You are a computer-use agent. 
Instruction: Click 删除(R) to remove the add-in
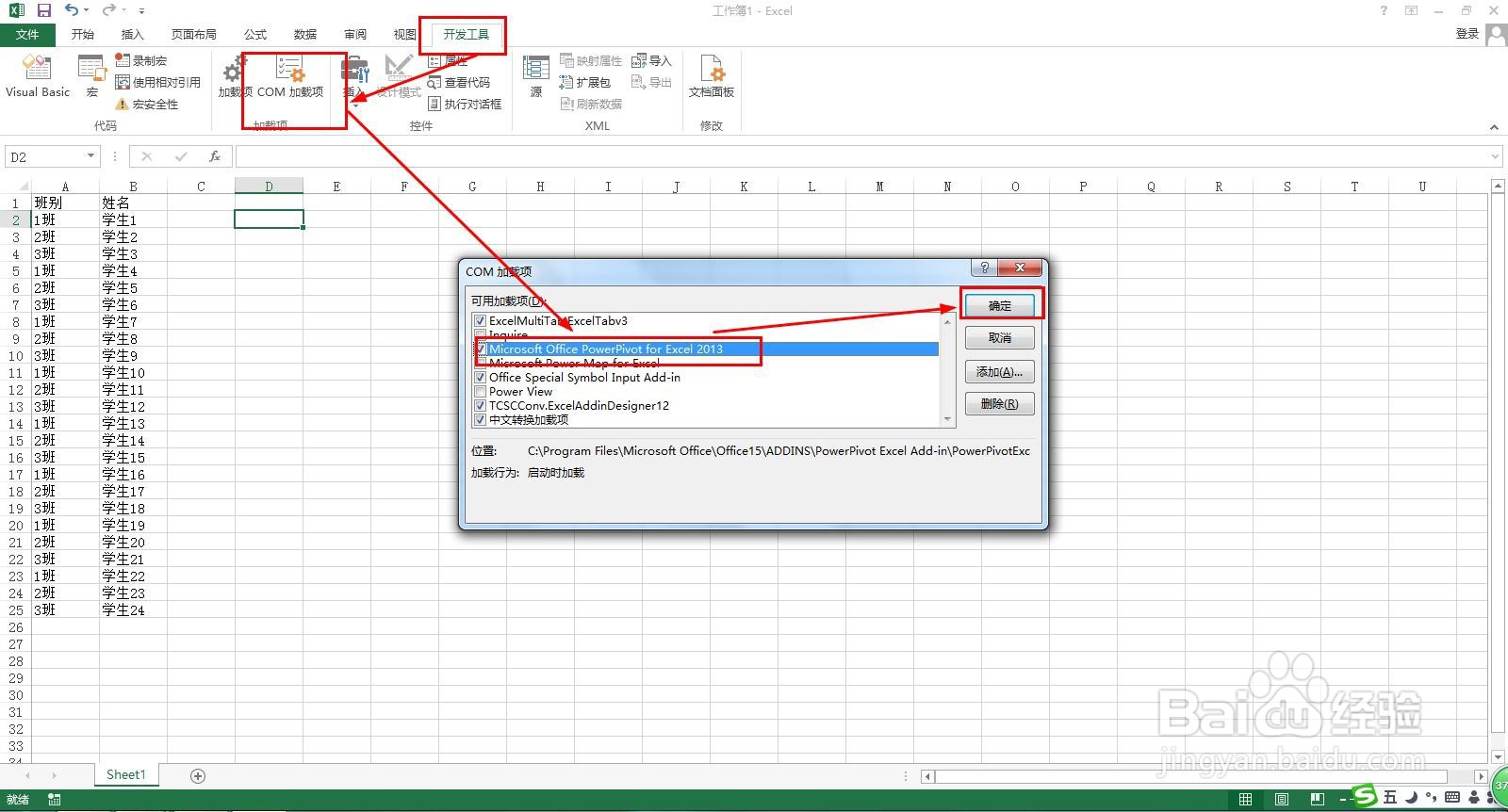pyautogui.click(x=1000, y=403)
